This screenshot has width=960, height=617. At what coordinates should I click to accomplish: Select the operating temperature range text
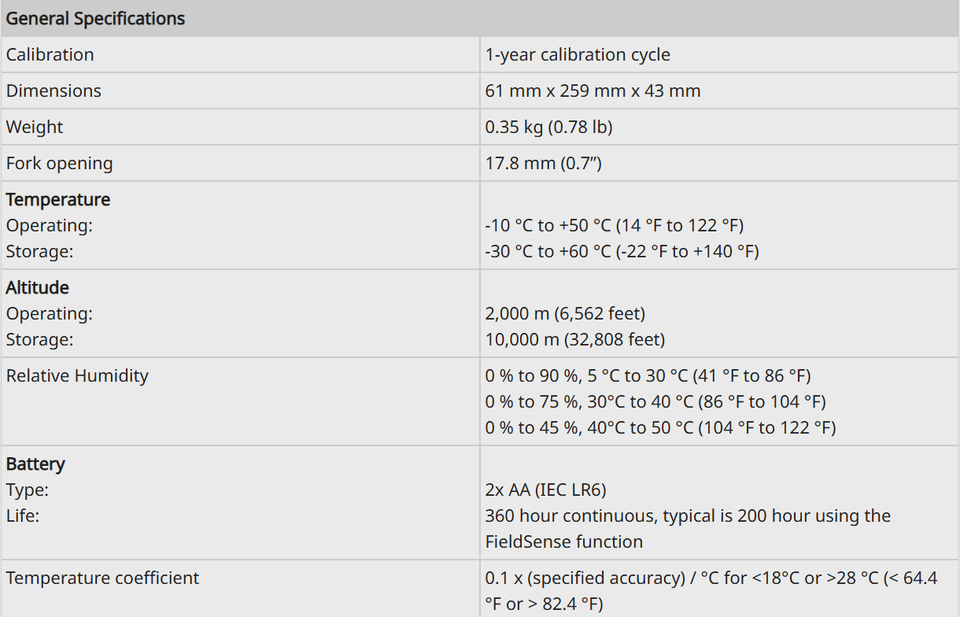point(614,225)
